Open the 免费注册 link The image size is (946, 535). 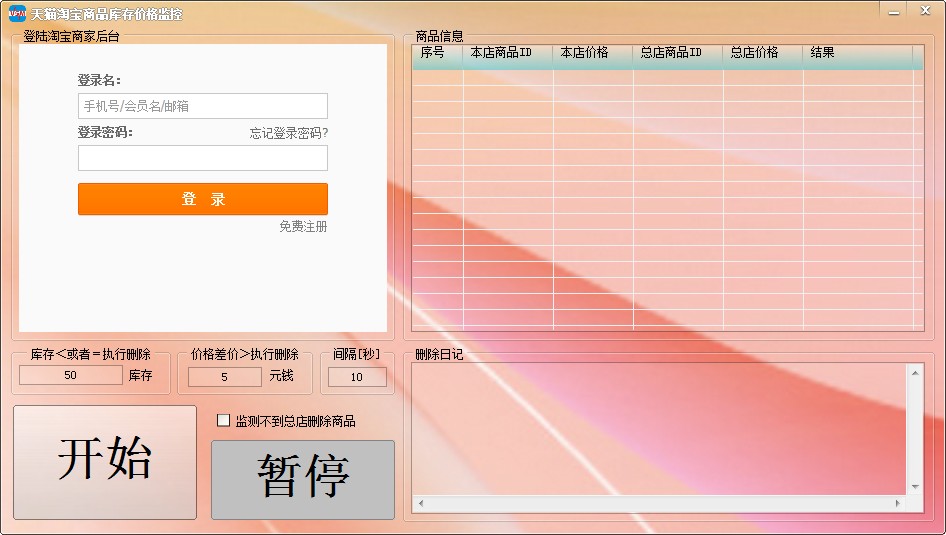303,227
